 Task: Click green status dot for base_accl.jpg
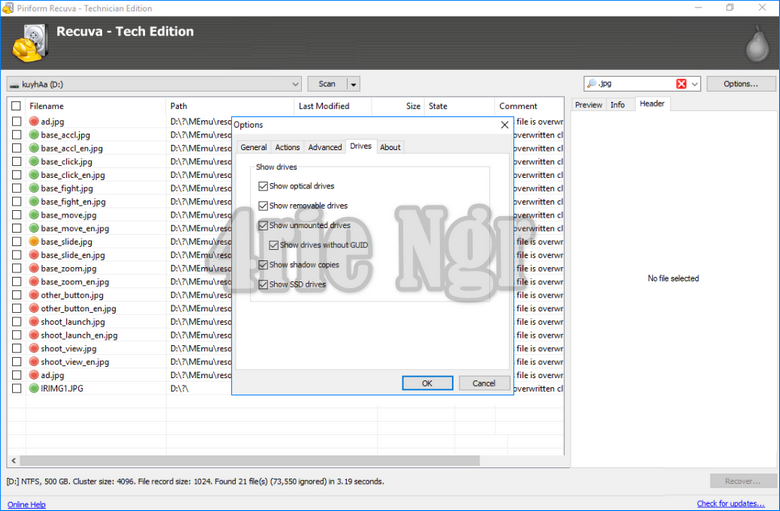click(34, 134)
